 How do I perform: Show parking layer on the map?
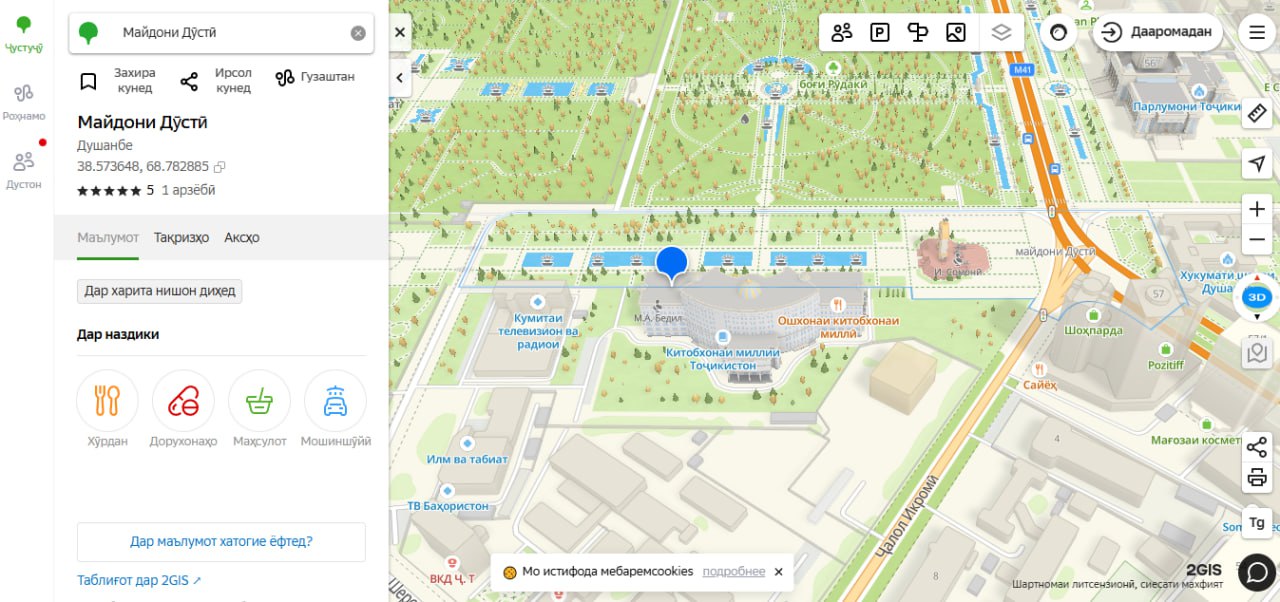[x=879, y=32]
